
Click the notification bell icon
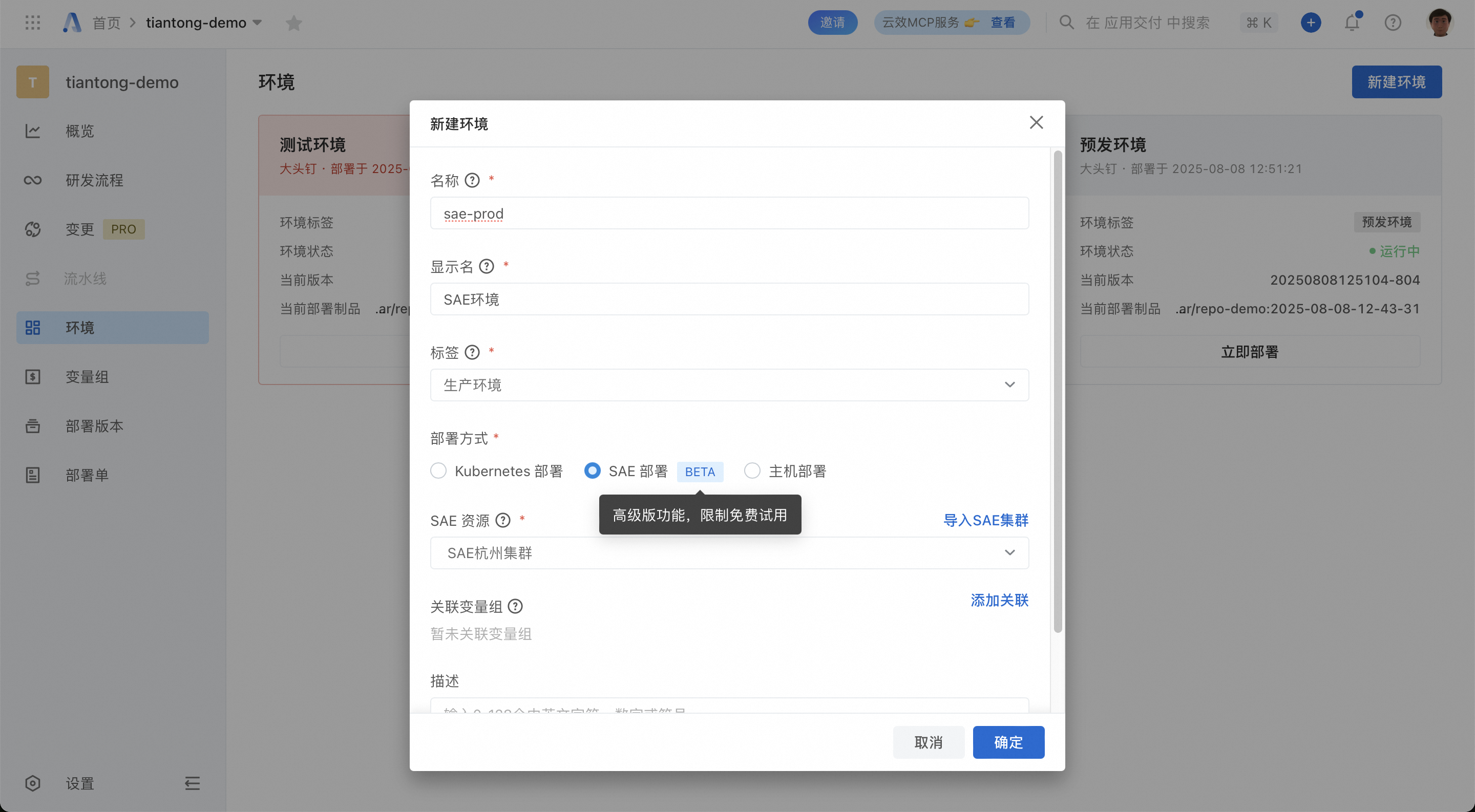point(1352,23)
